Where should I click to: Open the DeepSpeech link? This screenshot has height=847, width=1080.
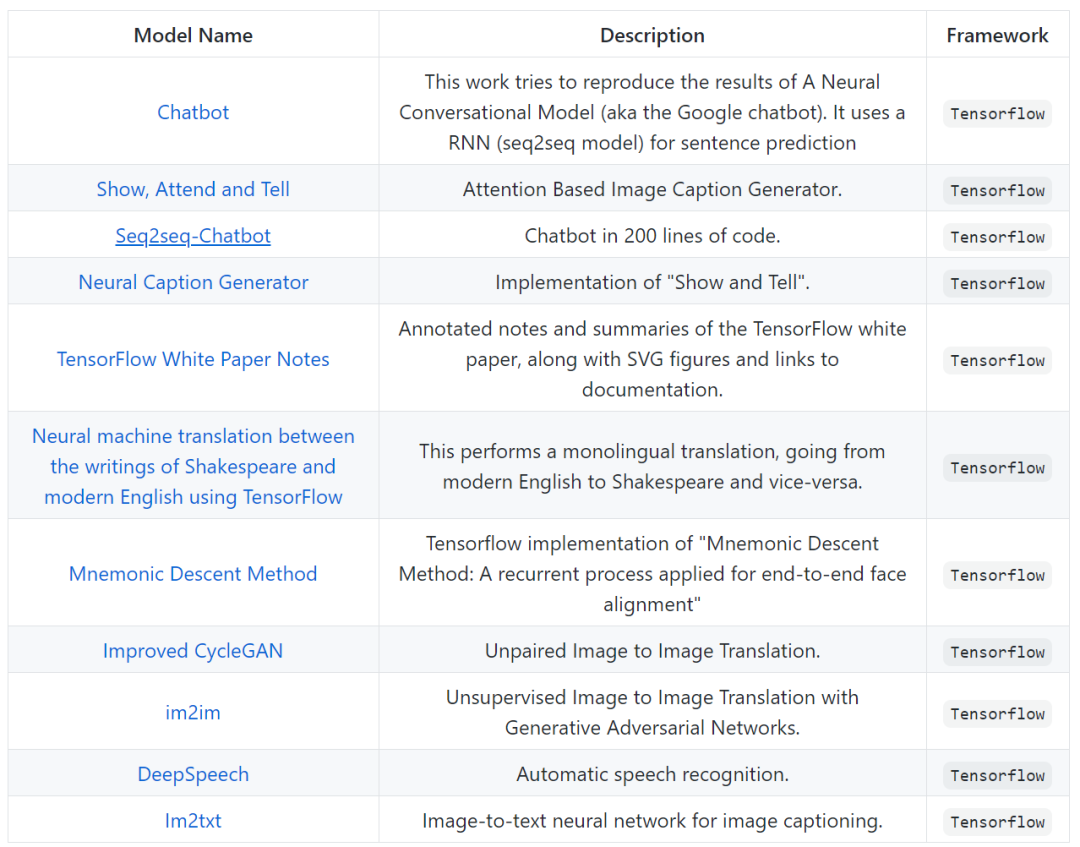pyautogui.click(x=193, y=774)
